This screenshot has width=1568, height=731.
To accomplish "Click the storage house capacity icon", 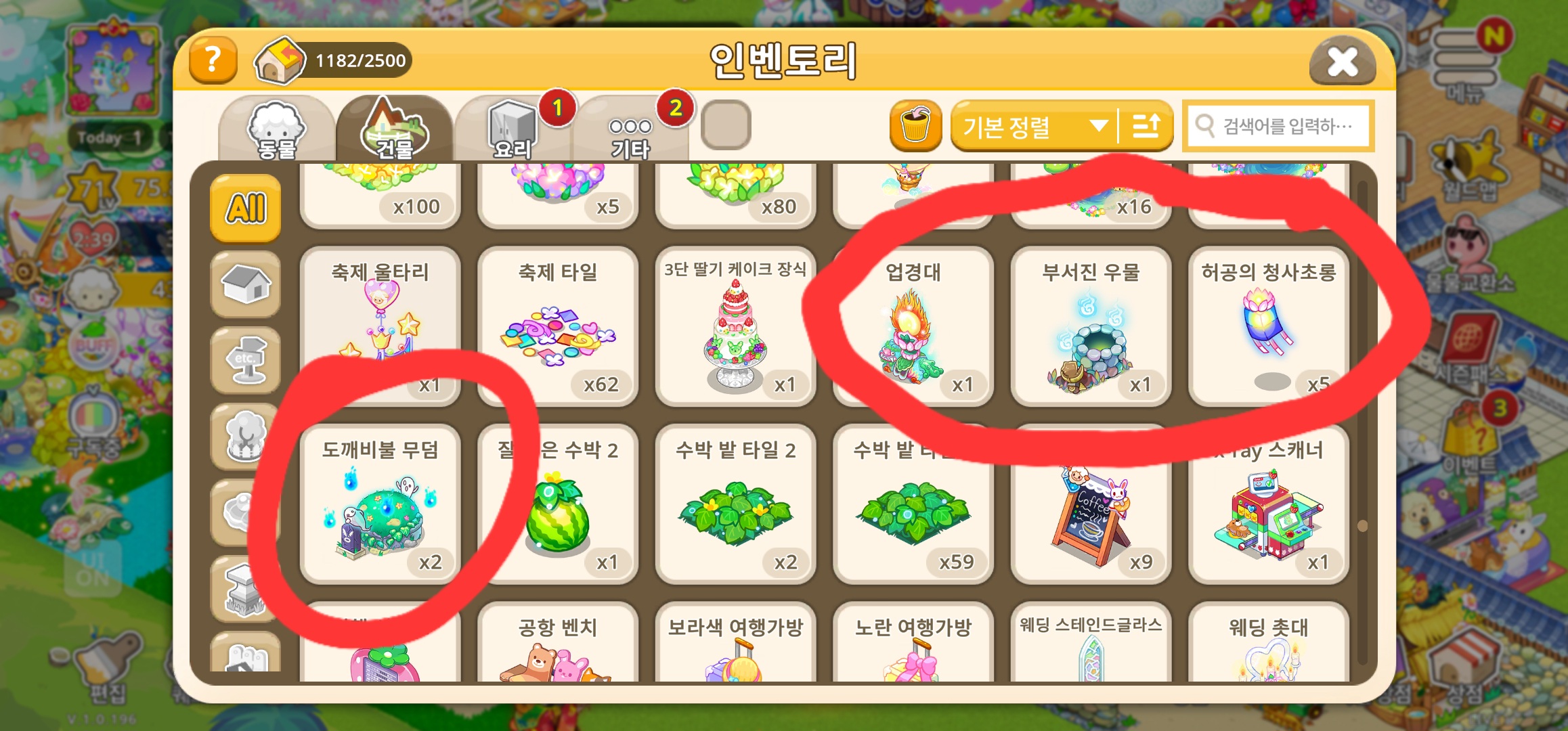I will pos(279,61).
